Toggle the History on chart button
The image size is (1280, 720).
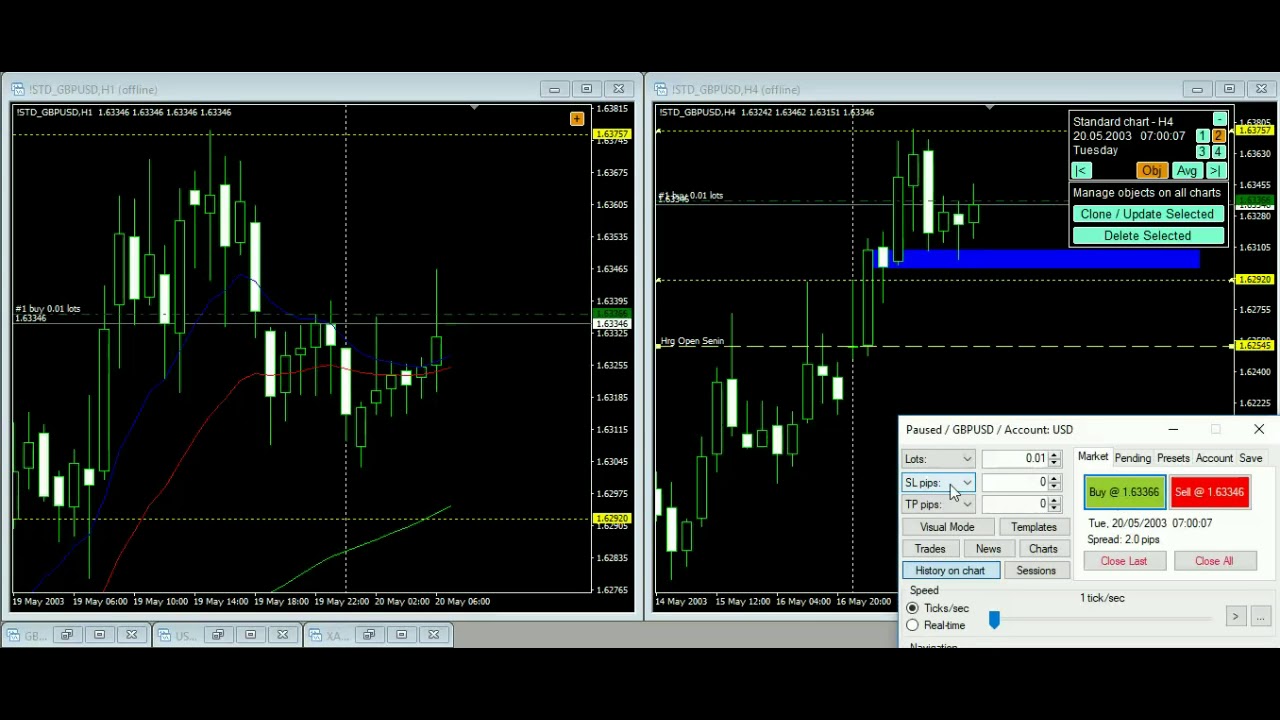[x=950, y=571]
